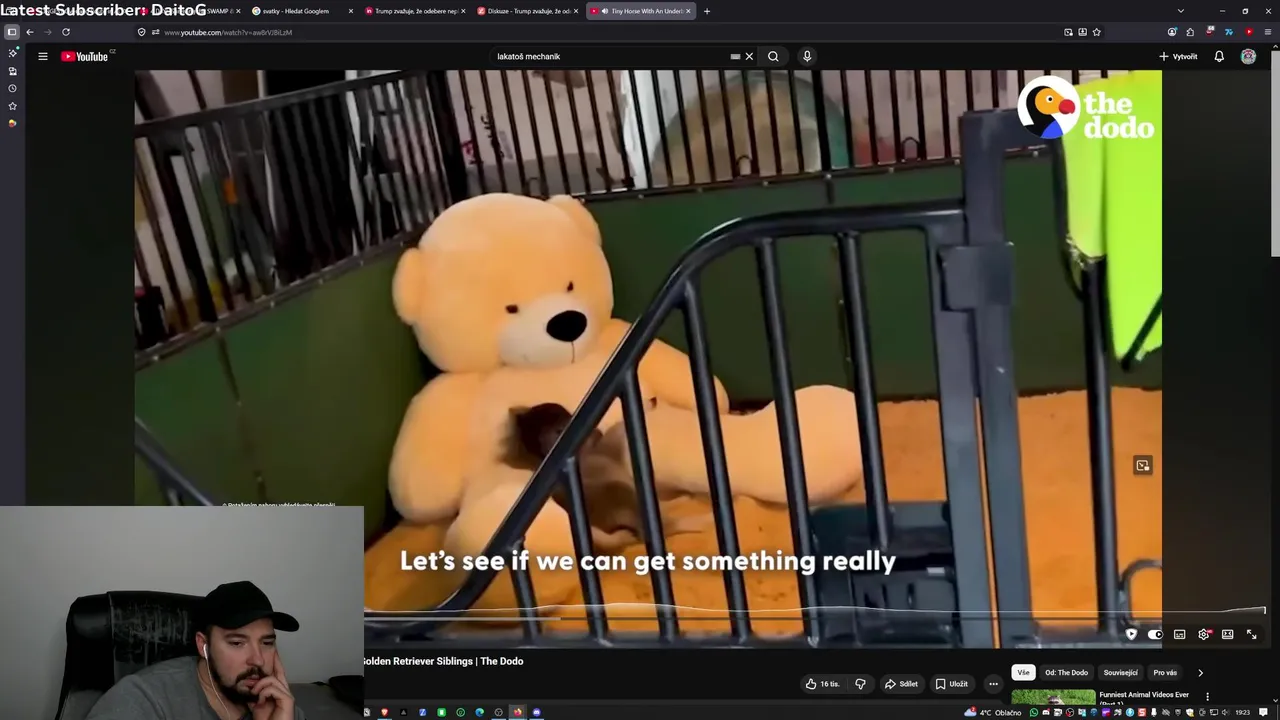Screen dimensions: 1280x720
Task: Toggle subtitles in the video player
Action: 1179,634
